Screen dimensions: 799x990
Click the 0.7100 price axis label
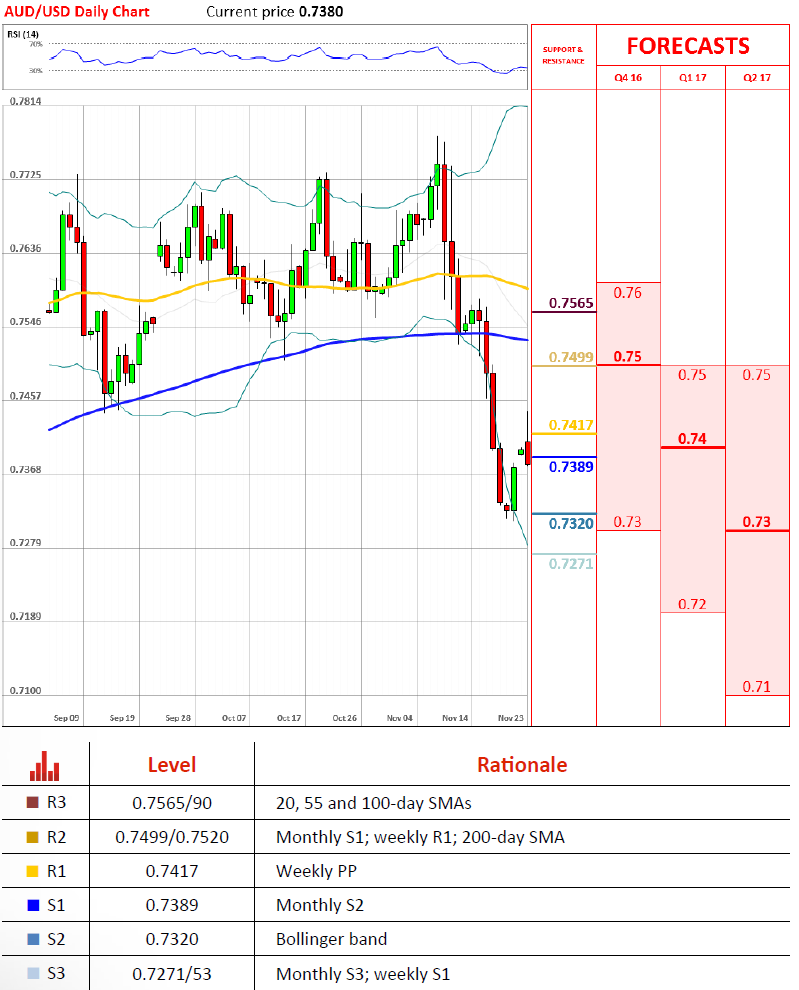(25, 691)
